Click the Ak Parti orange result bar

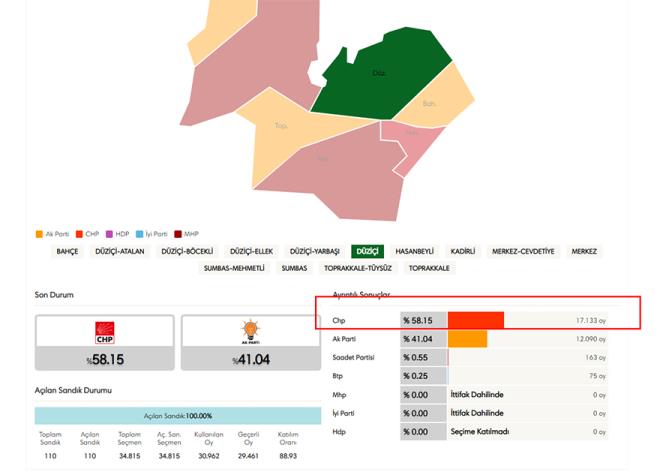tap(467, 340)
